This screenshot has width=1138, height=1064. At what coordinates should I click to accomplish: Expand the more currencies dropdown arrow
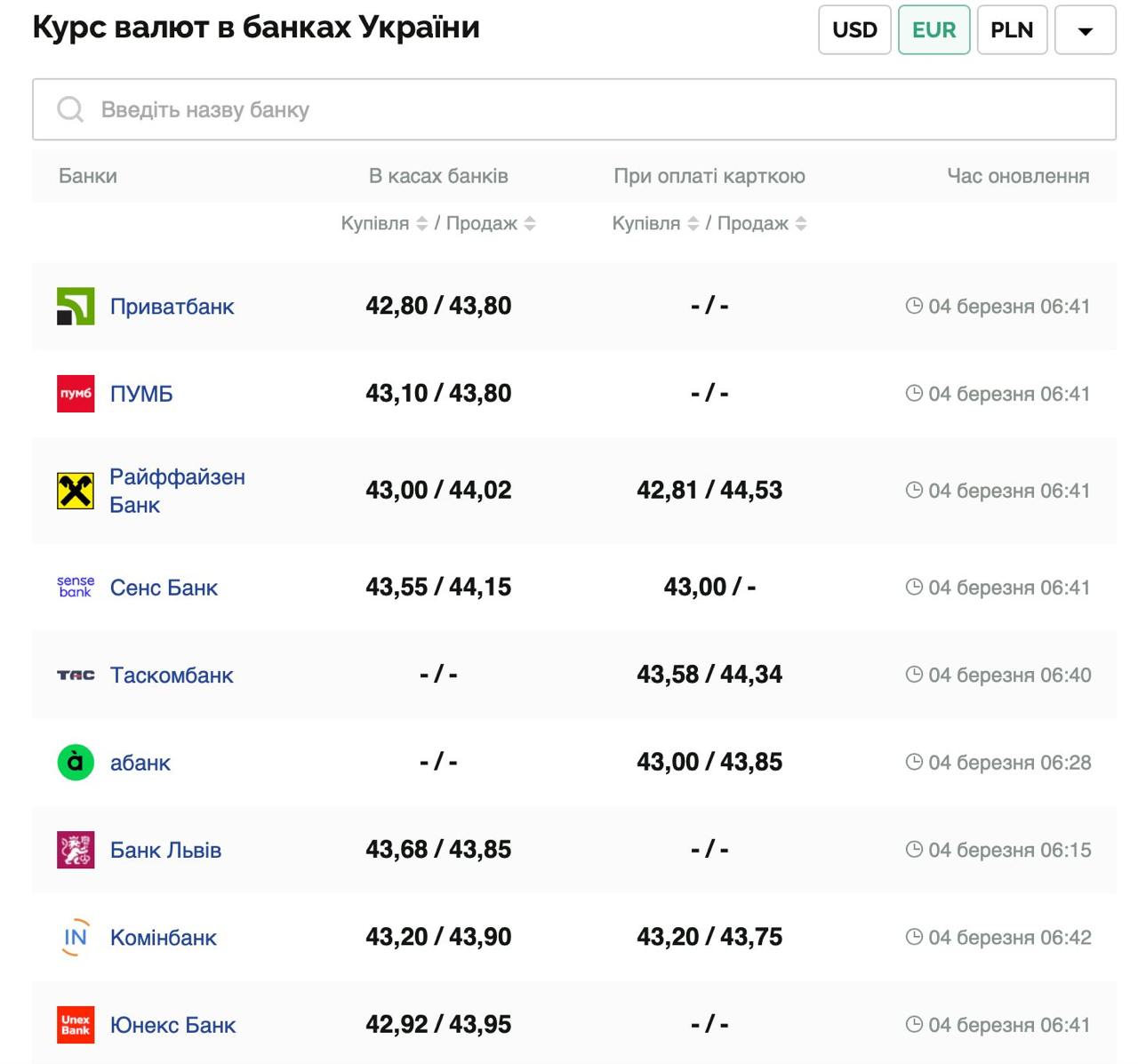(x=1085, y=30)
